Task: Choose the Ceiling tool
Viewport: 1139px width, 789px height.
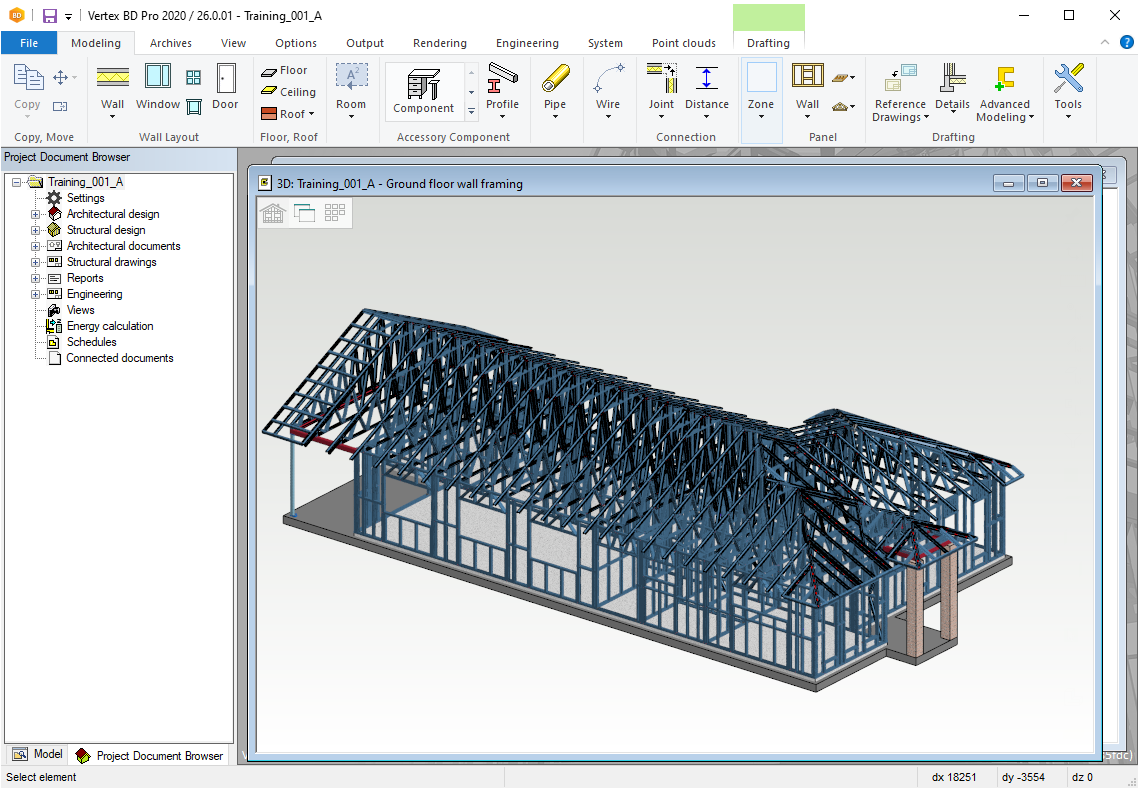Action: (x=288, y=92)
